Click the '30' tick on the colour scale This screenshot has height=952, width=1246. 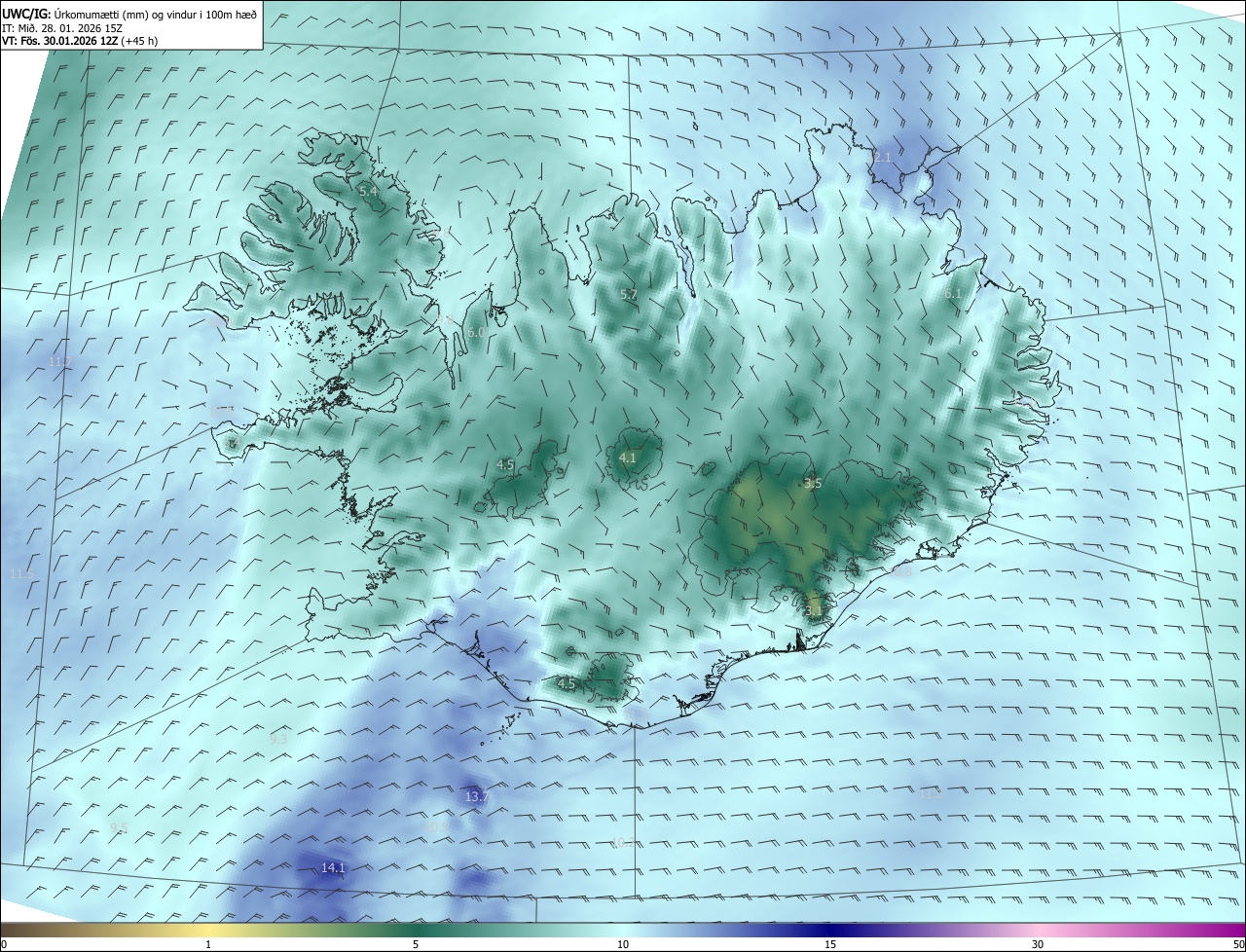pyautogui.click(x=1038, y=944)
